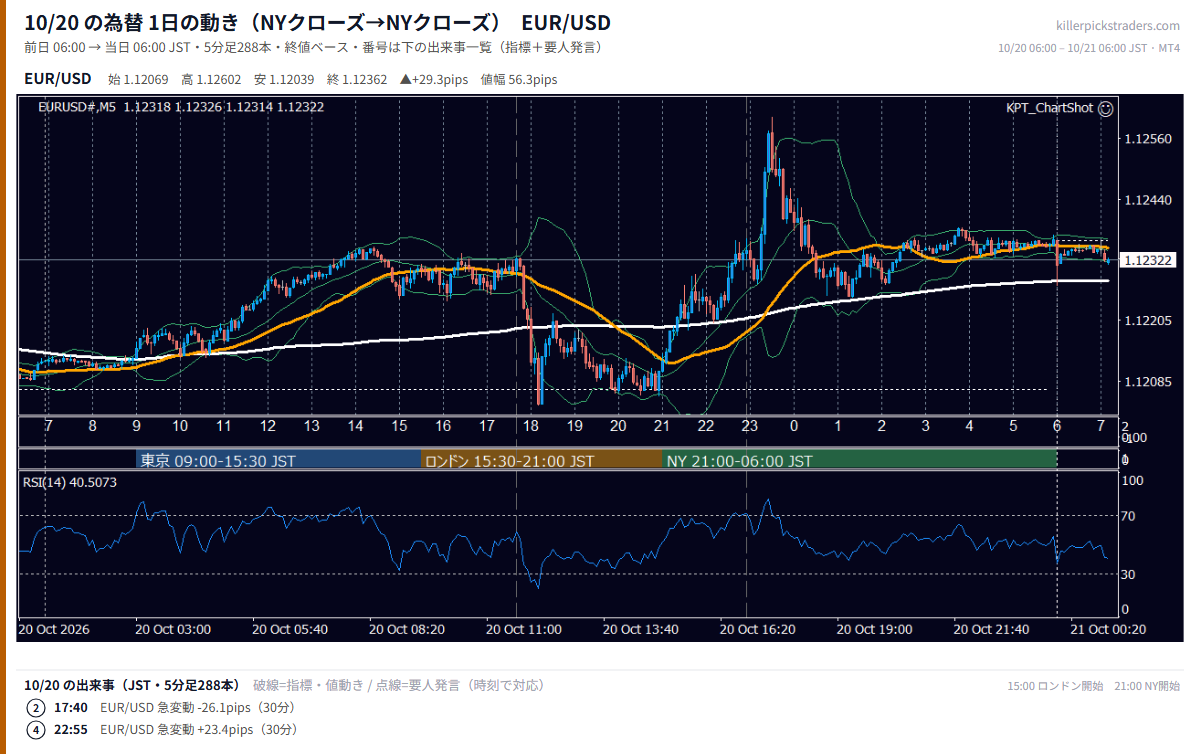Click the 21:00 NY開始 legend text

pos(1146,686)
